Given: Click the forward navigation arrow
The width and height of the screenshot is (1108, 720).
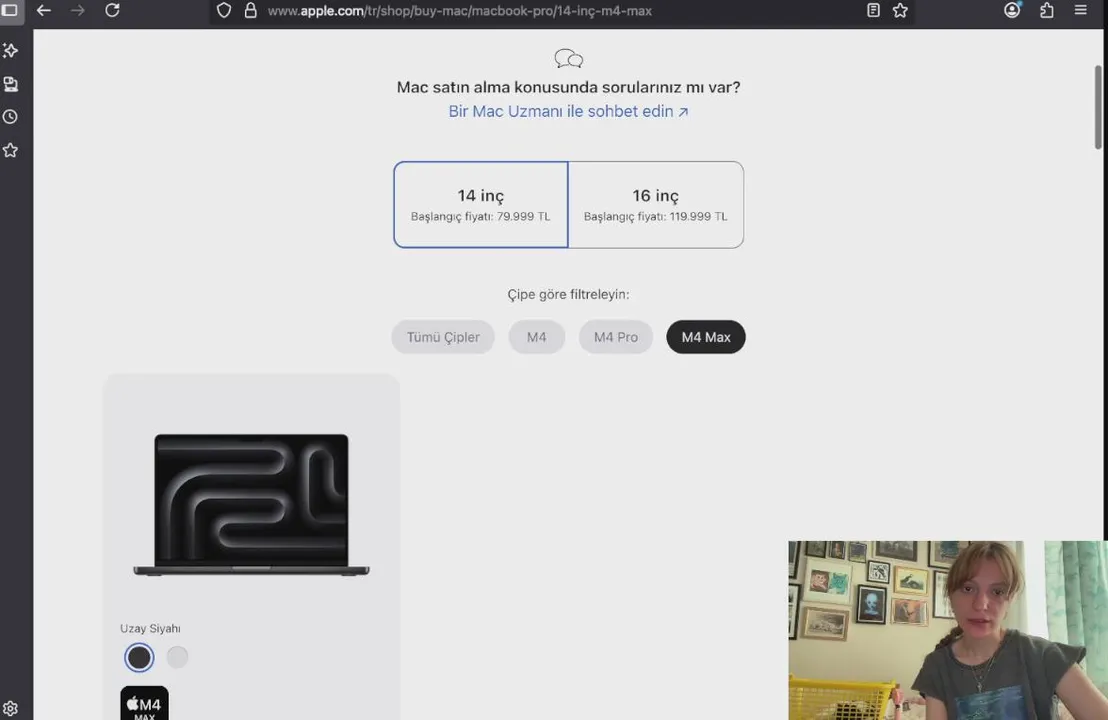Looking at the screenshot, I should tap(78, 11).
